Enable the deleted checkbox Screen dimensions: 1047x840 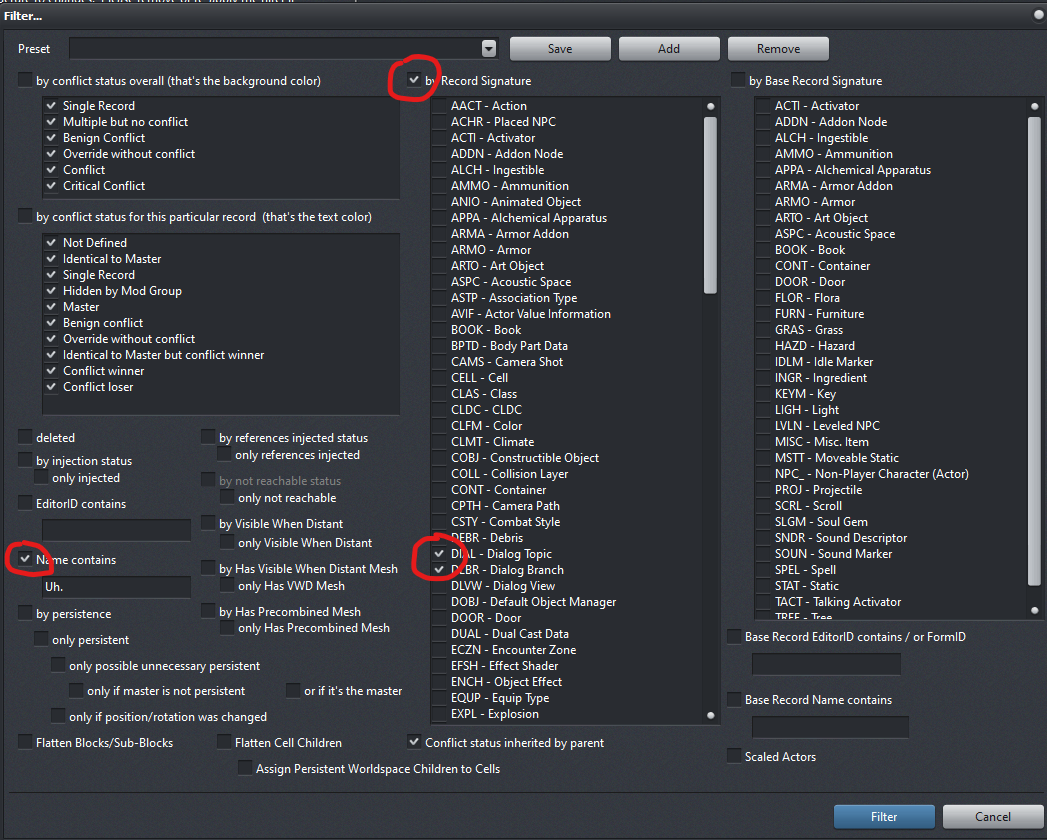point(25,437)
